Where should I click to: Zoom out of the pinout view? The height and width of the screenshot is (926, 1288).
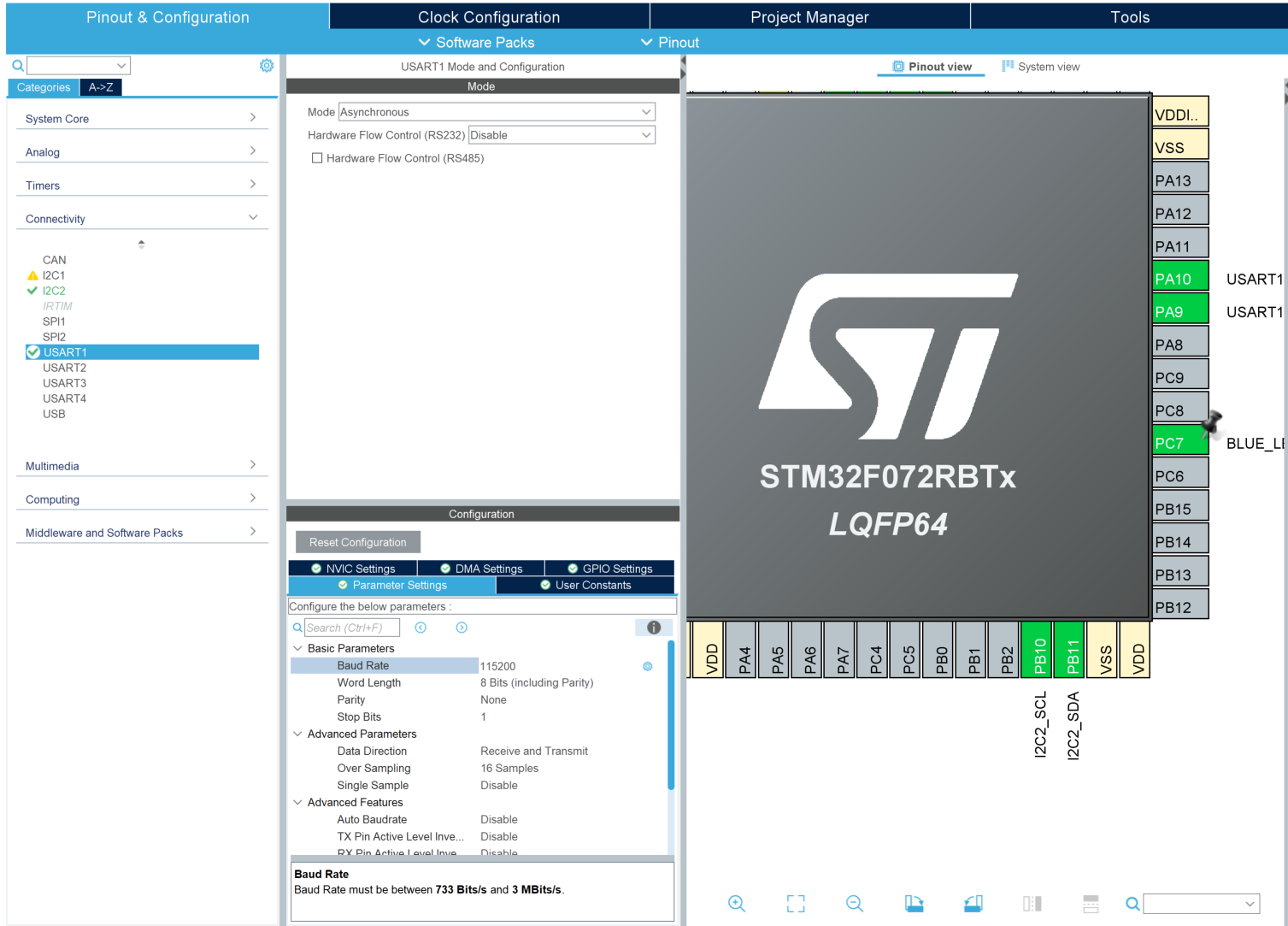(854, 903)
